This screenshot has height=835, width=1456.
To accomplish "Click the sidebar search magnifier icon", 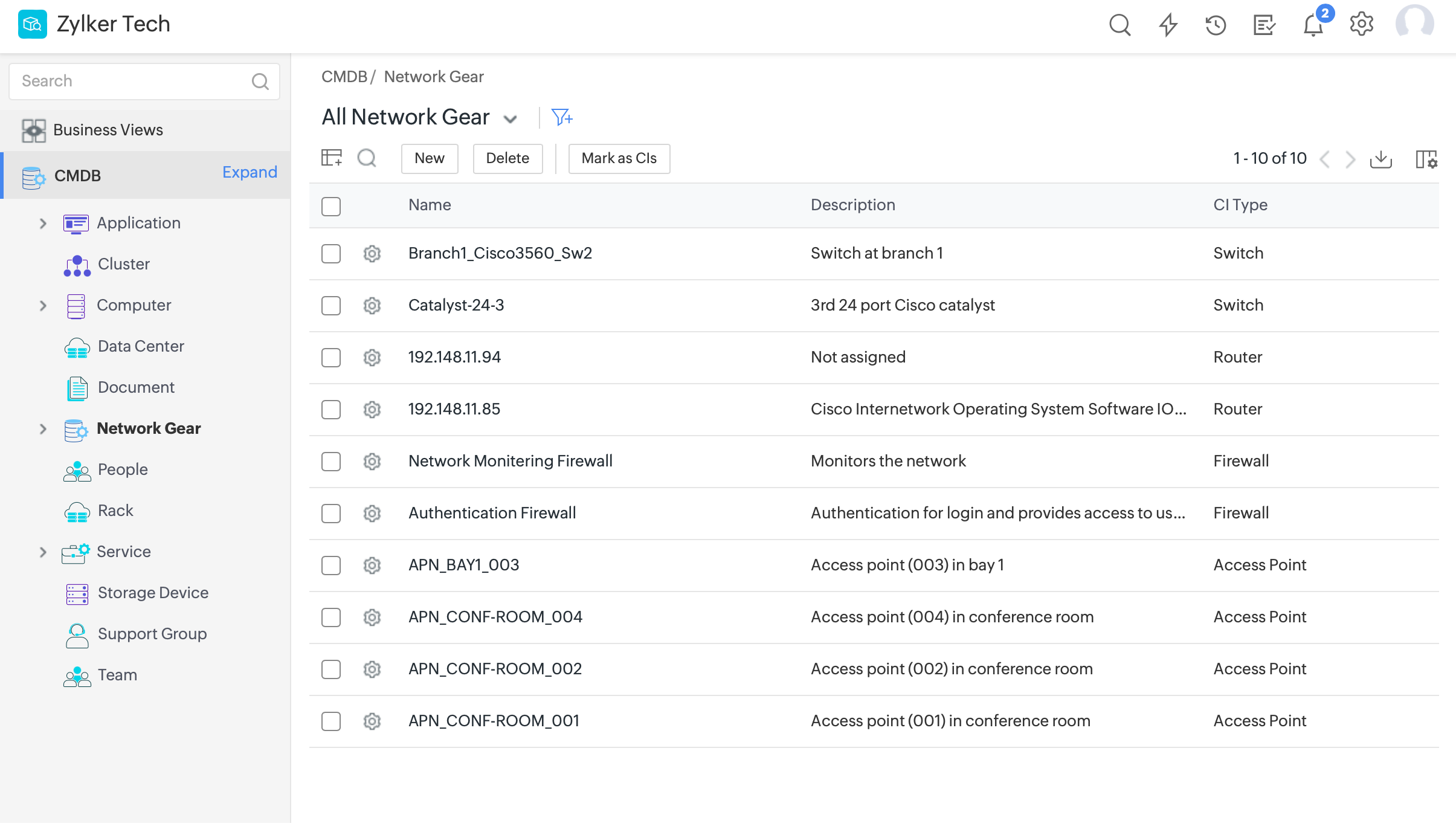I will point(260,82).
